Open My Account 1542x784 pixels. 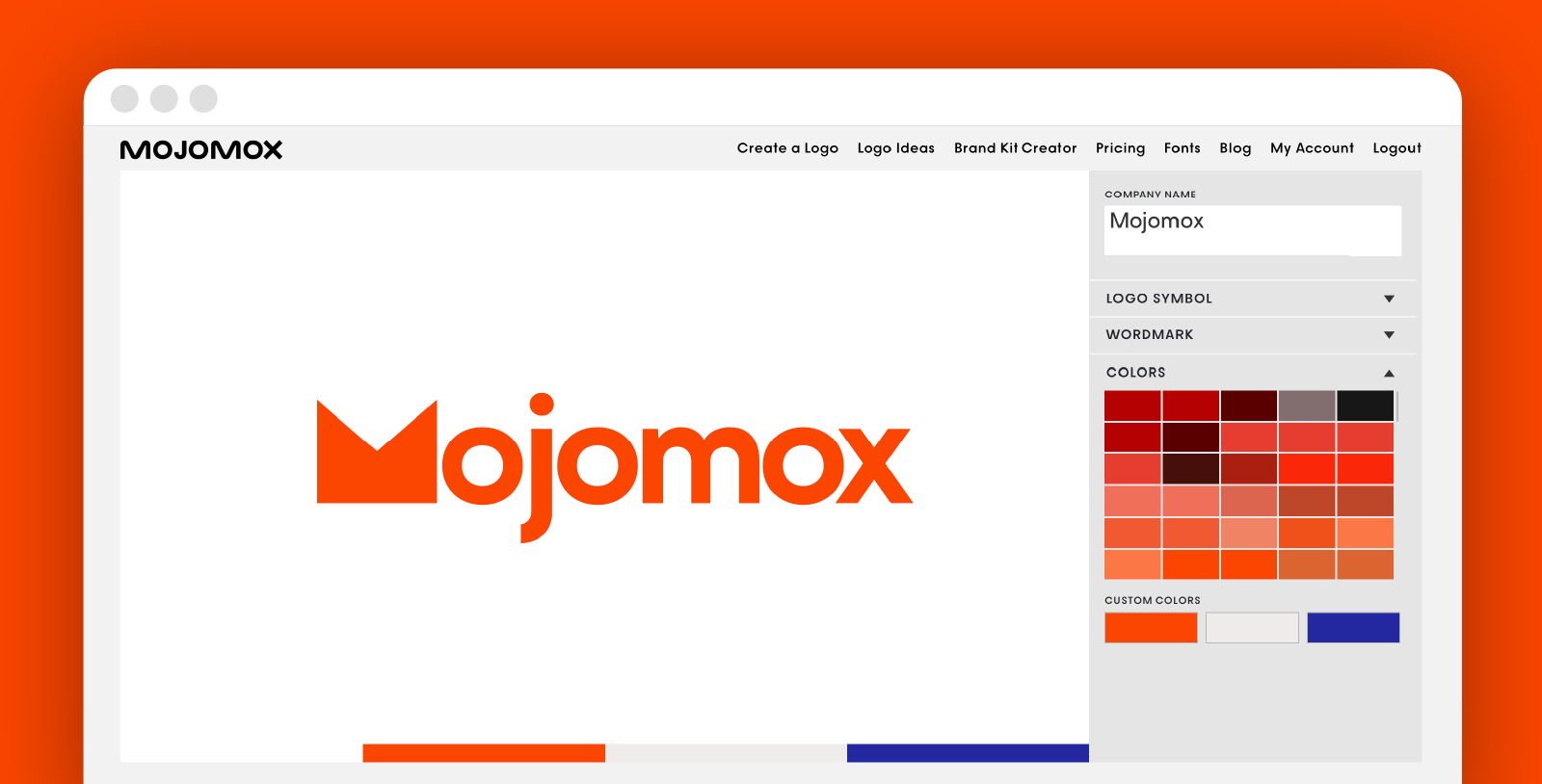coord(1312,148)
